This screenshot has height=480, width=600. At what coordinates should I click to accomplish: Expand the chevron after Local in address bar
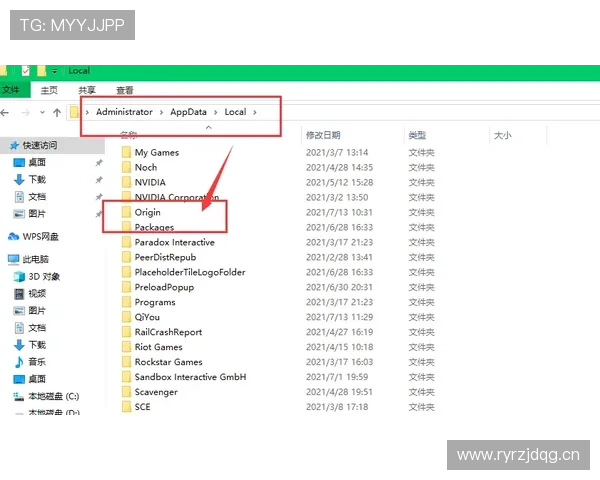coord(256,112)
